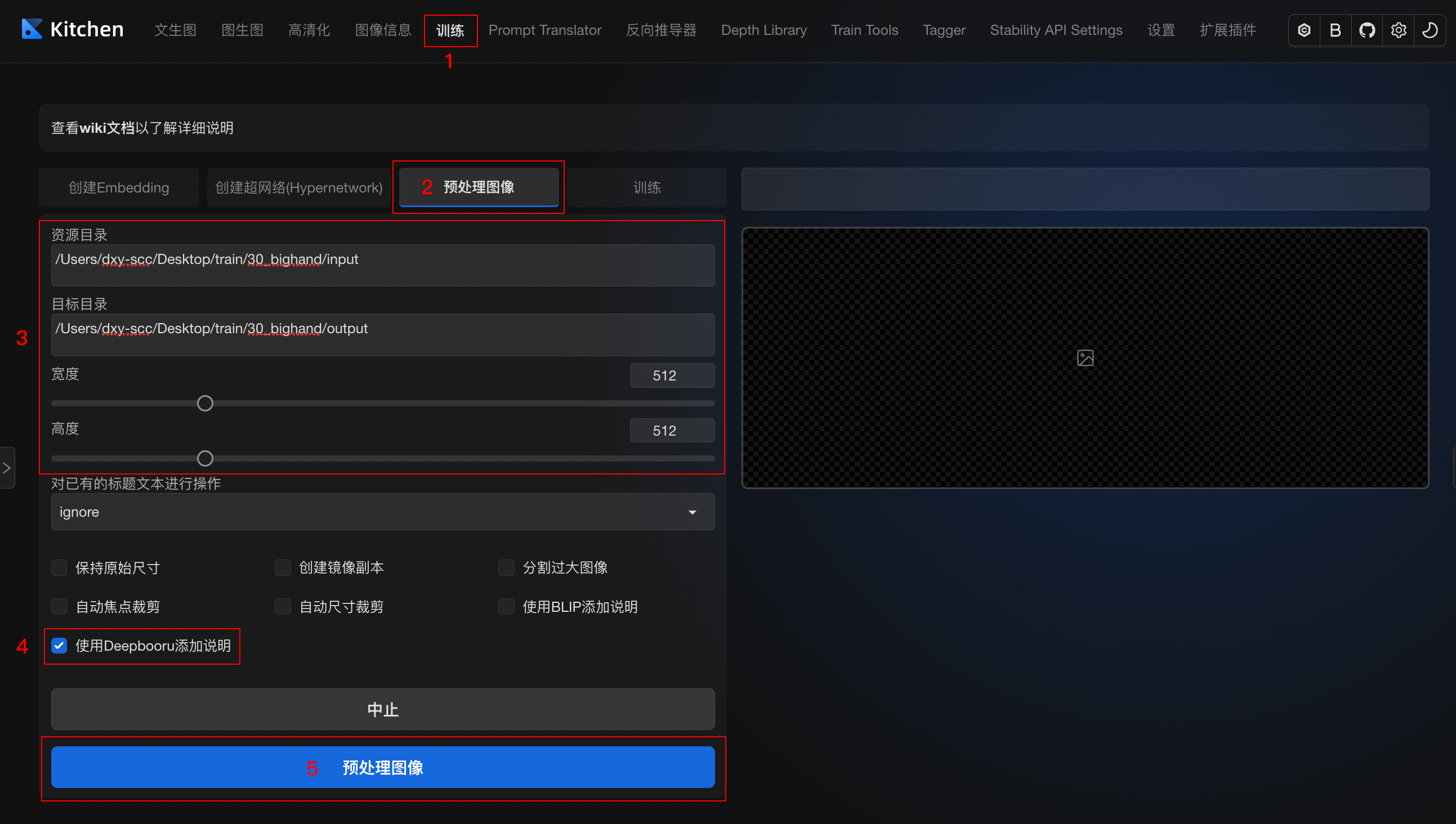Toggle dark mode with moon icon
Screen dimensions: 1456x824
pyautogui.click(x=1430, y=30)
